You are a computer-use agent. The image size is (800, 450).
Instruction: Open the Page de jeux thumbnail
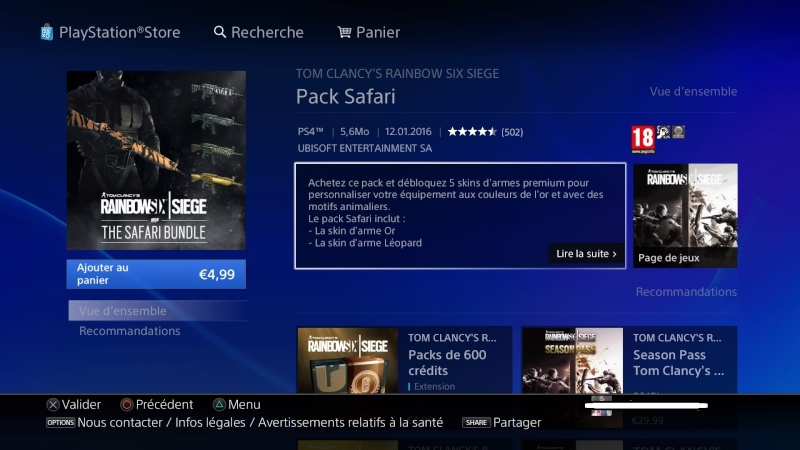point(685,215)
